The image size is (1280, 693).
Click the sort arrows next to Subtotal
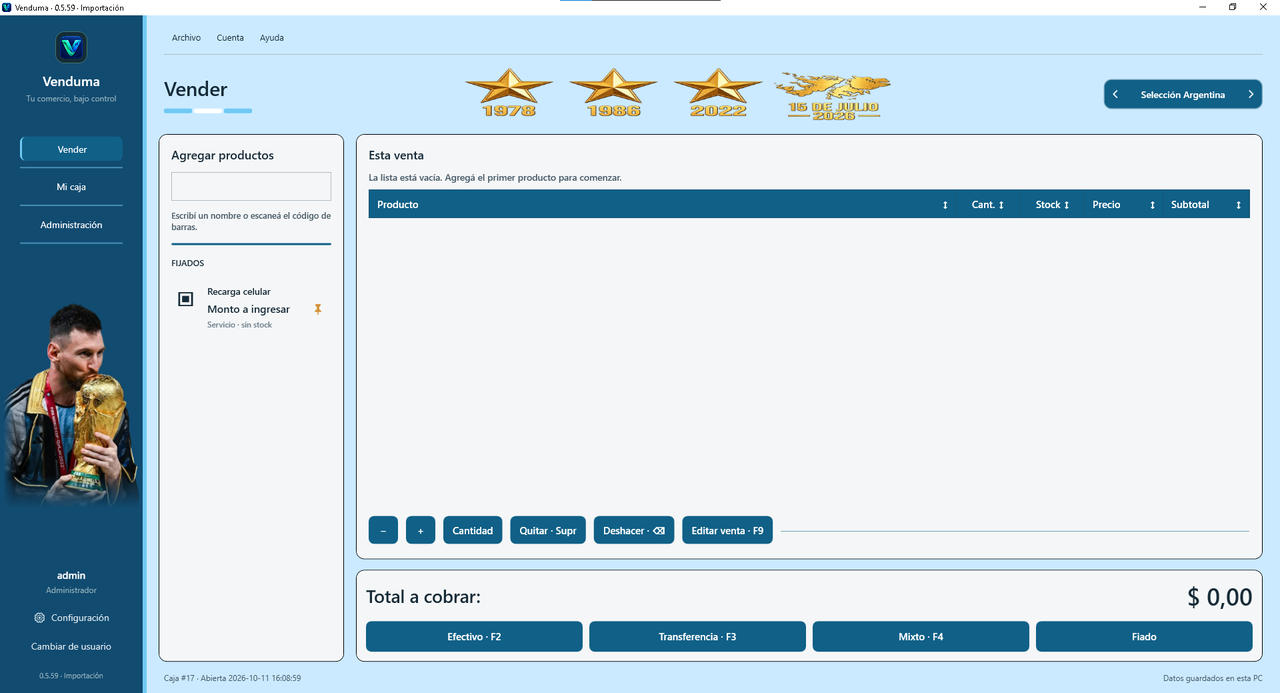[1238, 205]
